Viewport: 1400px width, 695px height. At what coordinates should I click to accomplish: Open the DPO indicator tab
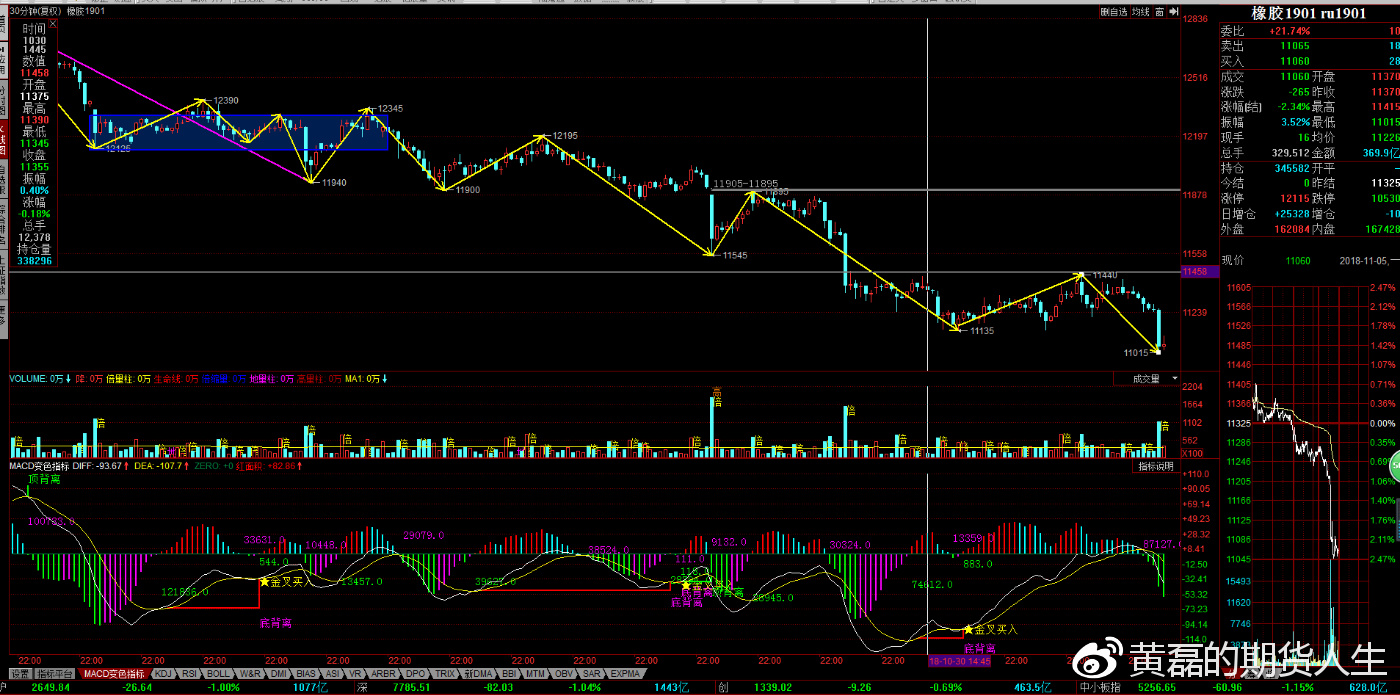point(416,674)
